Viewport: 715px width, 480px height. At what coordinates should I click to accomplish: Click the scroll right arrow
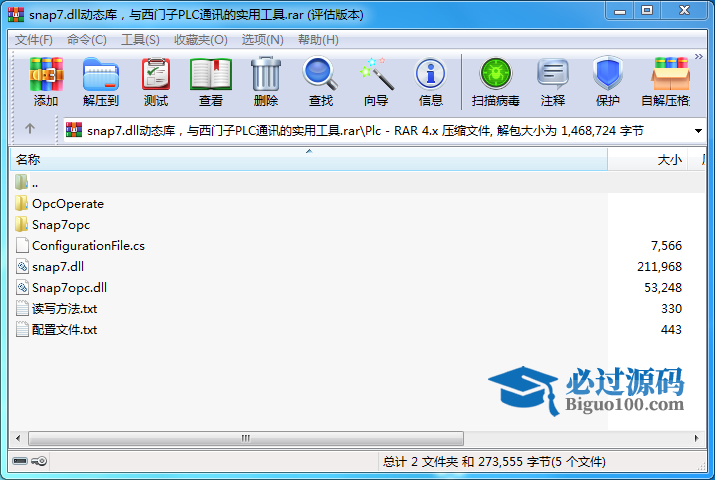(x=696, y=439)
